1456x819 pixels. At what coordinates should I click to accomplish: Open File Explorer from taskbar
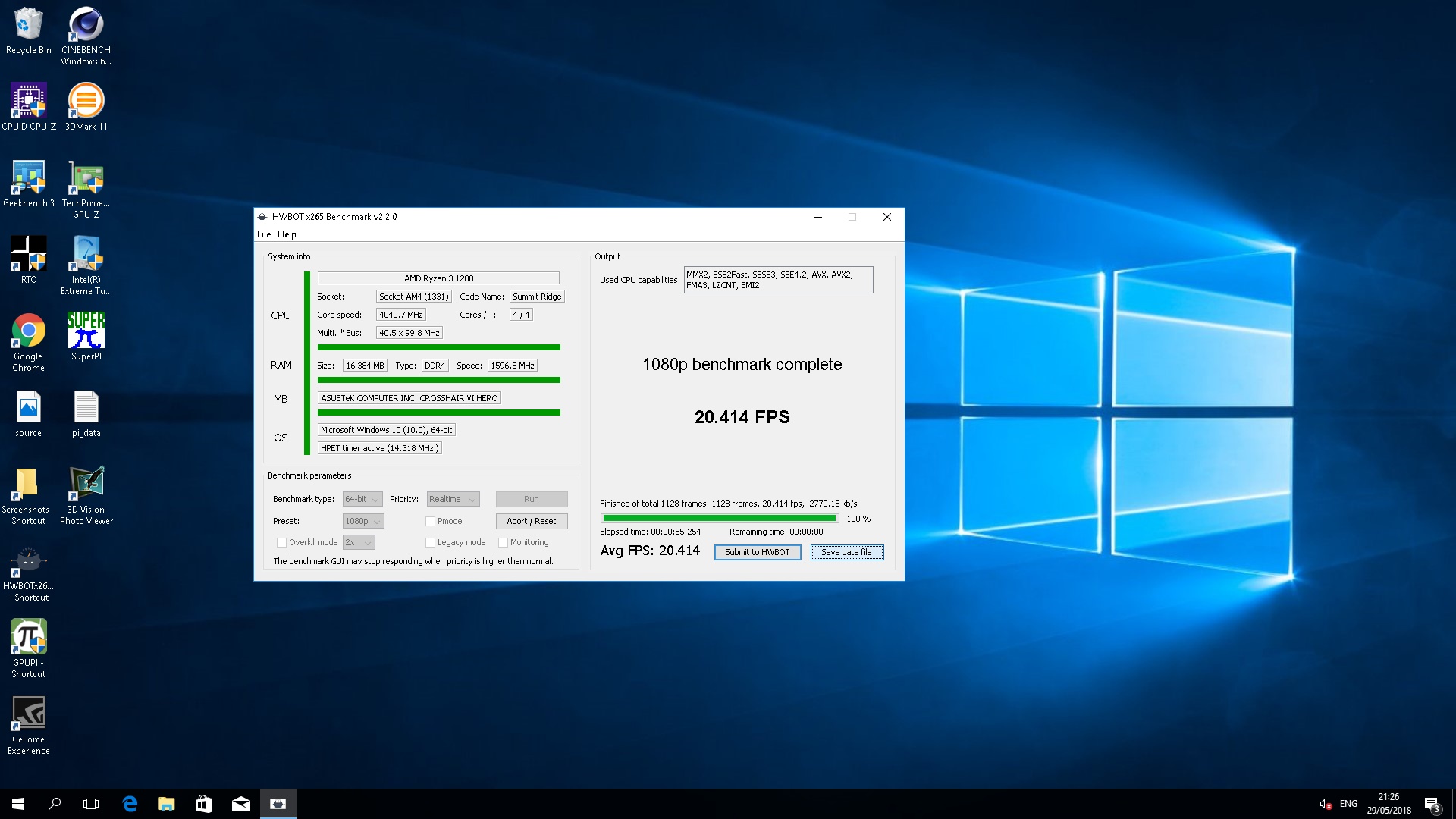[167, 804]
